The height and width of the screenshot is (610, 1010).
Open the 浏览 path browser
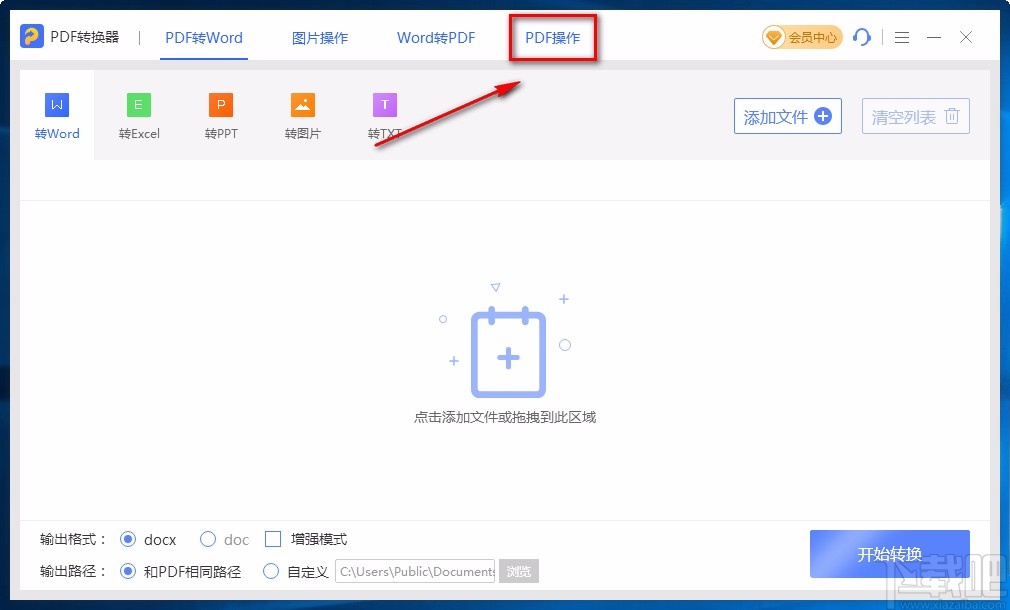coord(519,571)
